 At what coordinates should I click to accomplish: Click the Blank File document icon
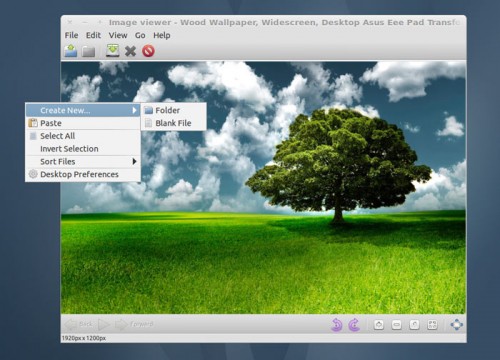point(149,123)
